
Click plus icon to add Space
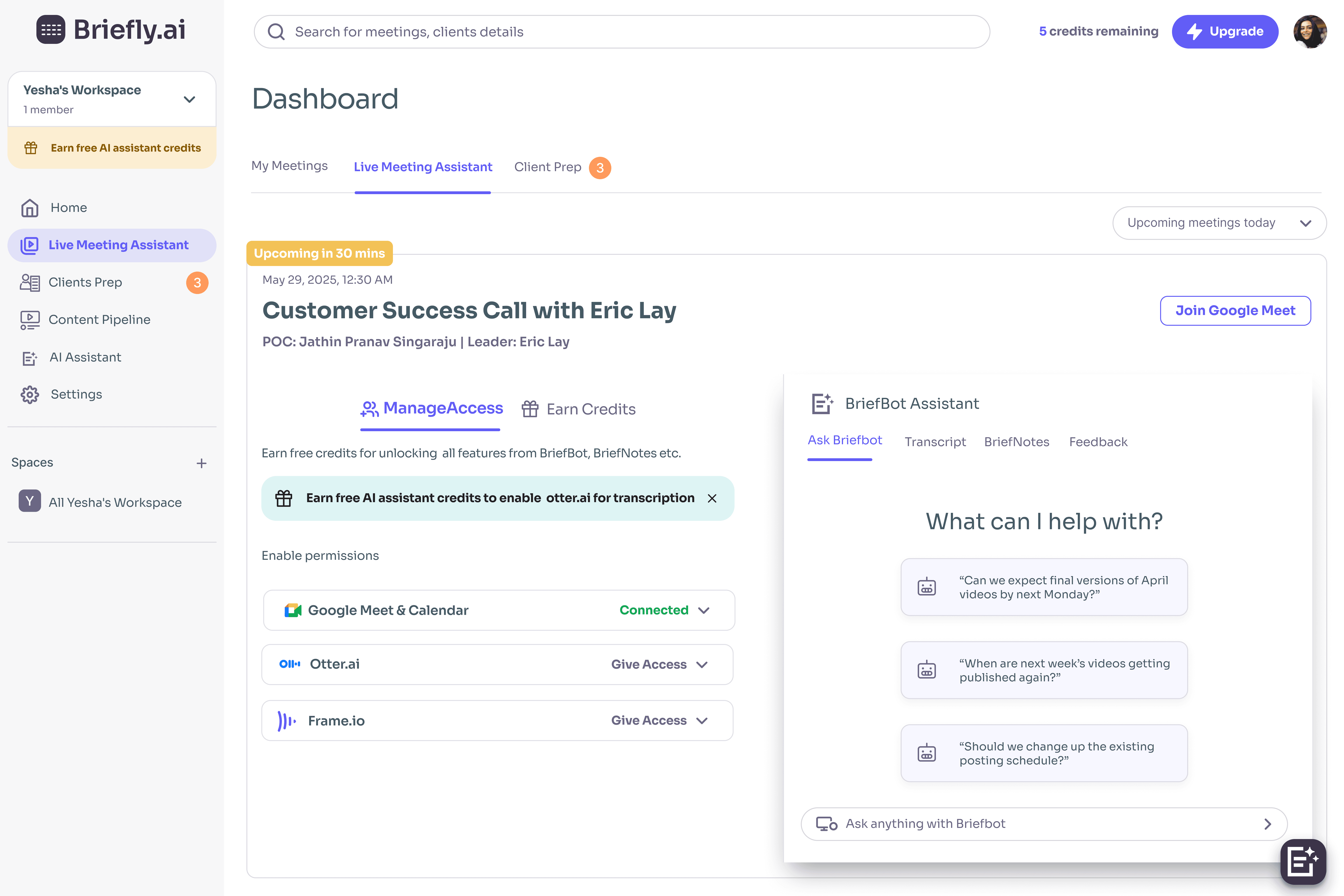click(201, 463)
